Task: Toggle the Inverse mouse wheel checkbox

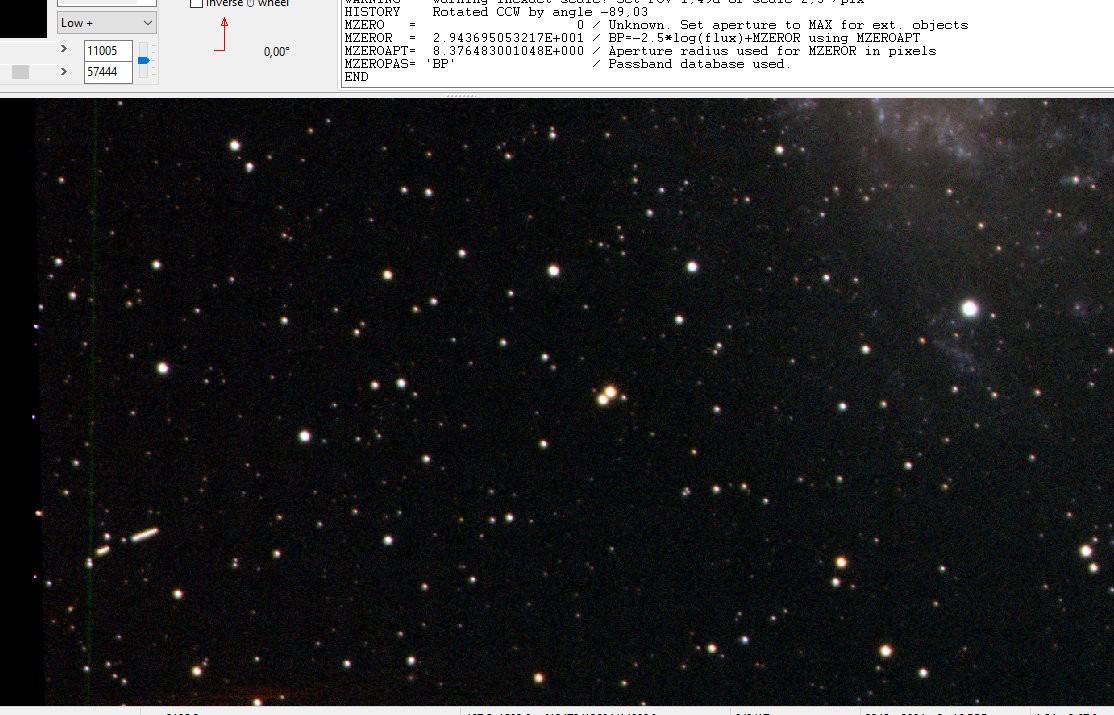Action: (x=197, y=4)
